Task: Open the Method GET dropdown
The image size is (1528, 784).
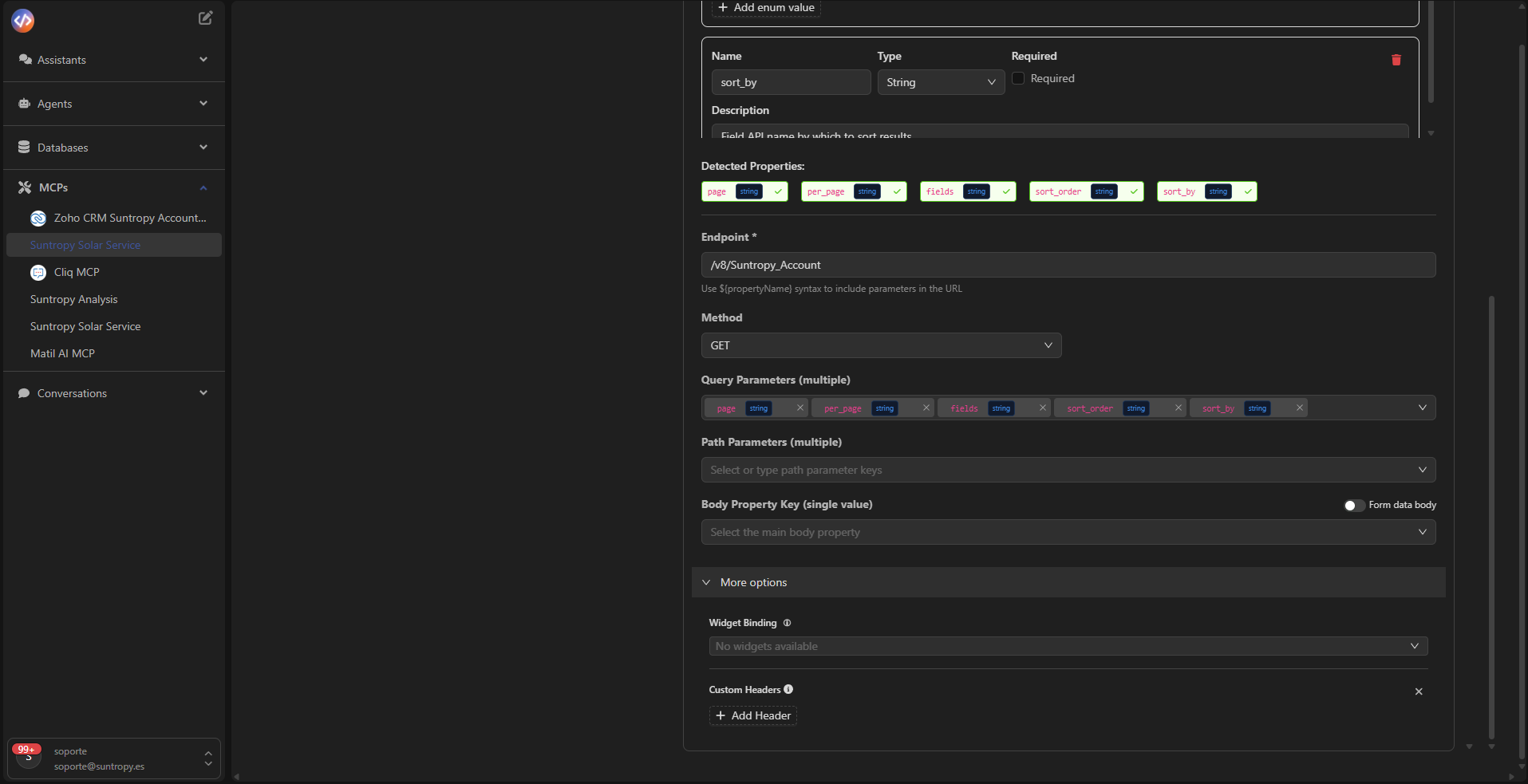Action: click(x=881, y=345)
